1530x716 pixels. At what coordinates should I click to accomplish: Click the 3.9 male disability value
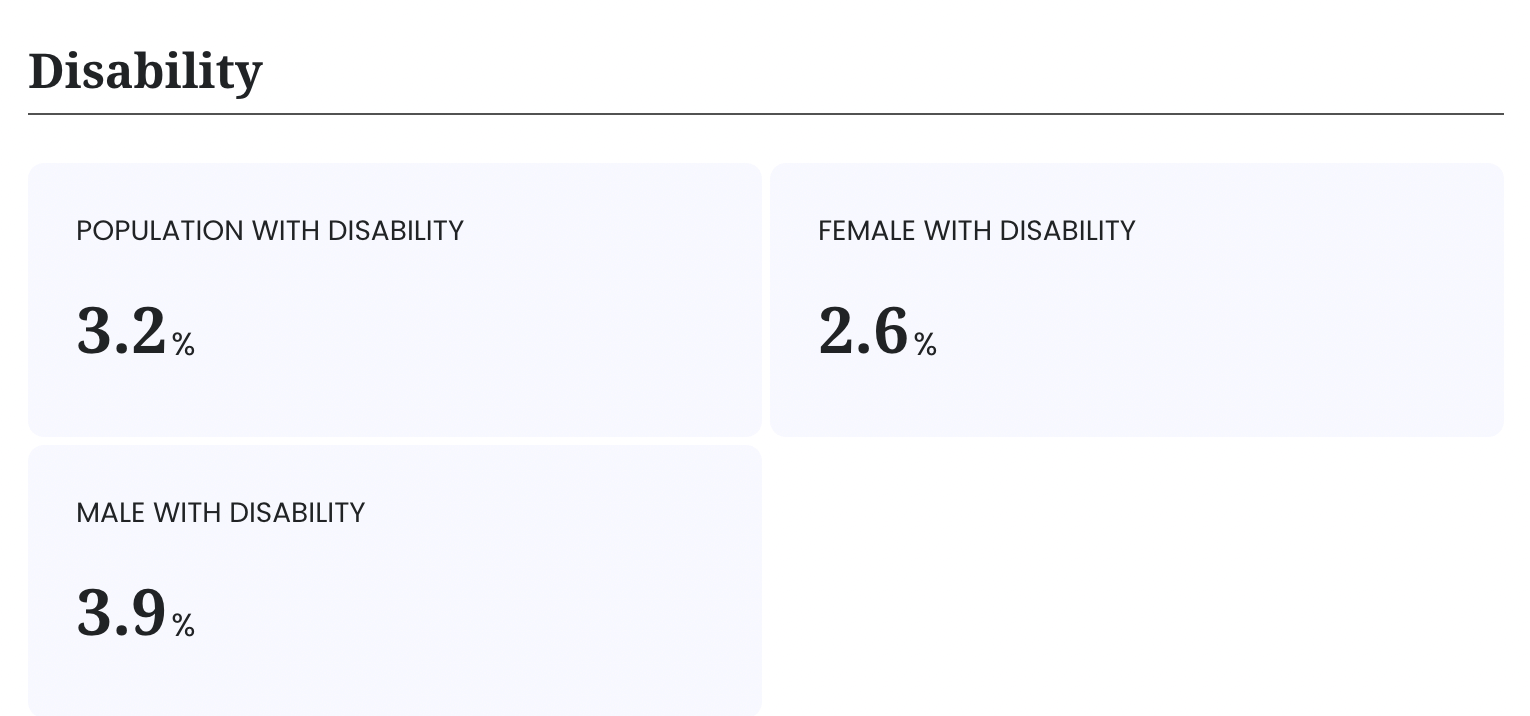(121, 613)
